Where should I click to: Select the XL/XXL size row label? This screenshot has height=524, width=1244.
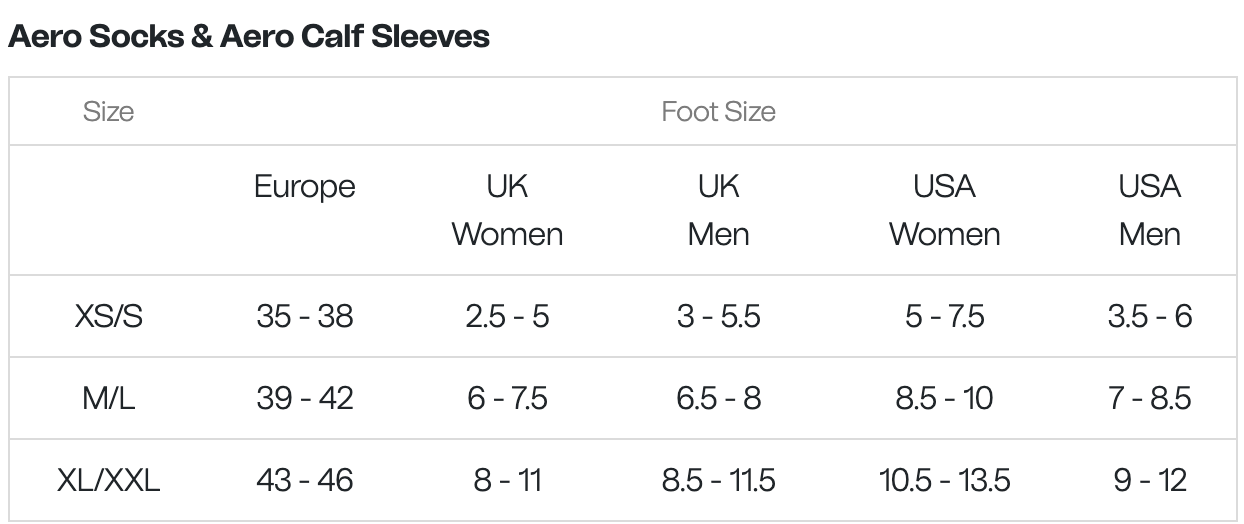(108, 481)
